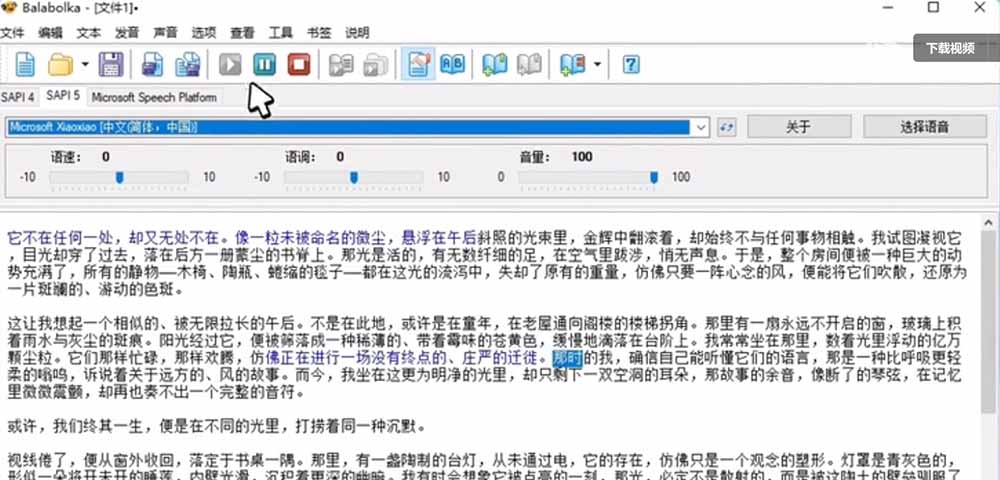Click the first grayed file conversion icon
The height and width of the screenshot is (480, 1000).
coord(341,64)
